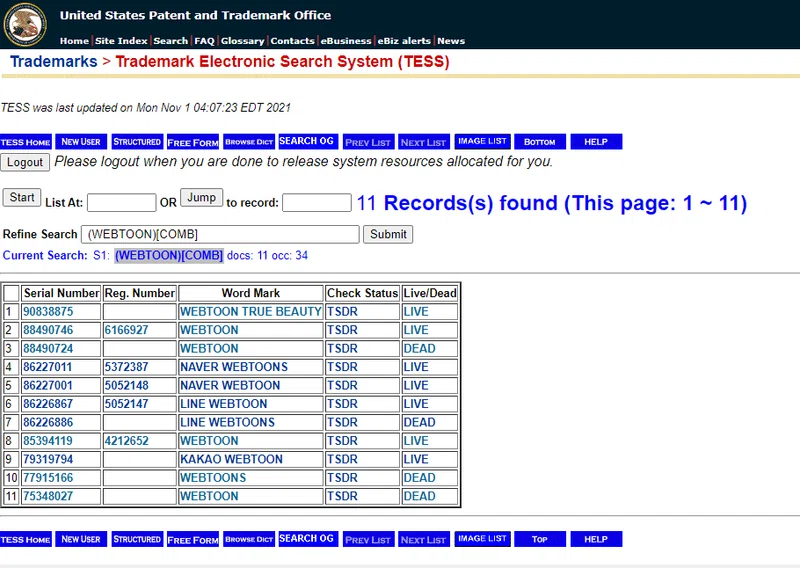
Task: Open the eBusiness header link
Action: tap(345, 41)
